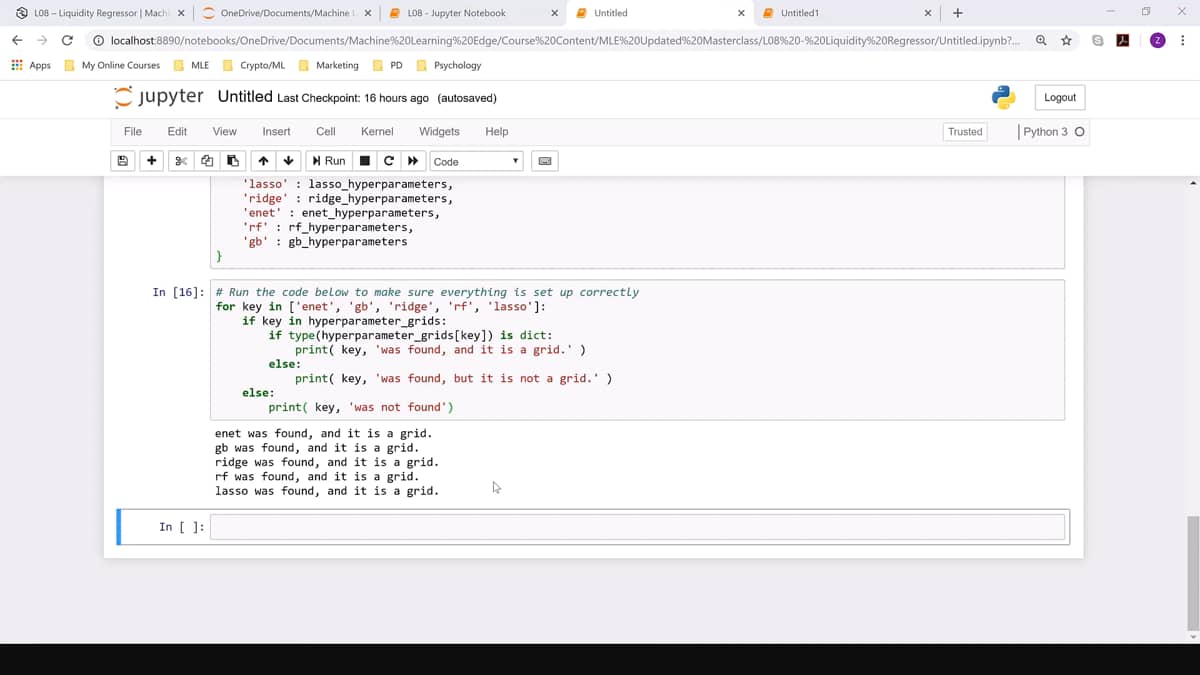Open the command palette keyboard icon
Viewport: 1200px width, 675px height.
545,161
